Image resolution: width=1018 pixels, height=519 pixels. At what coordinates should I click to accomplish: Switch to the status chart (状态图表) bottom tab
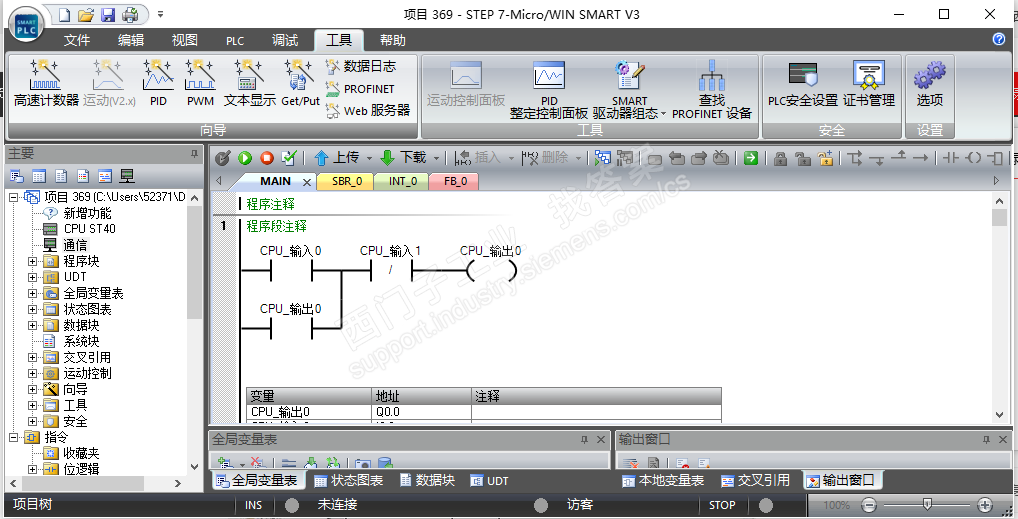click(349, 481)
